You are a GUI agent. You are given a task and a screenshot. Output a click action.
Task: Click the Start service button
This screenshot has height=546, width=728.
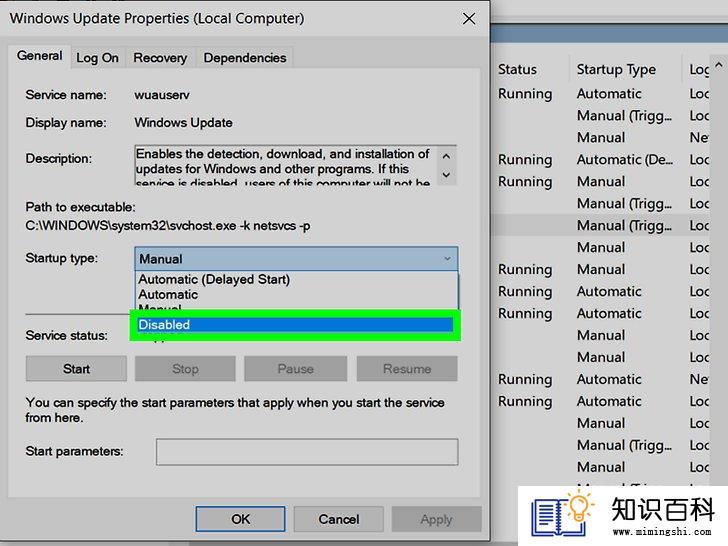pyautogui.click(x=76, y=369)
